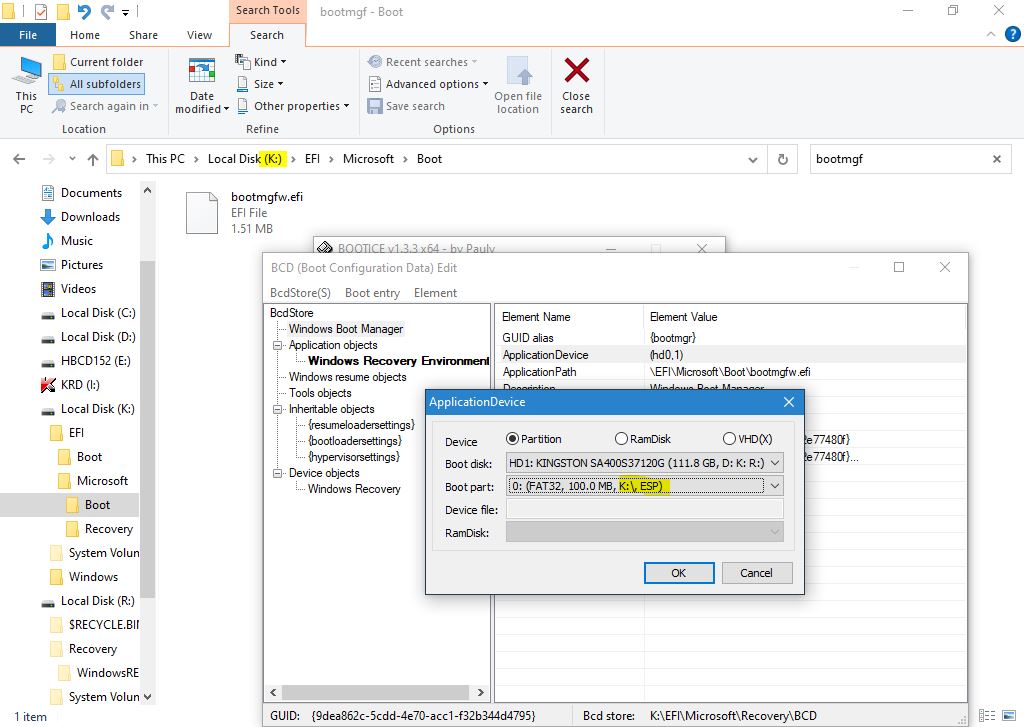Click the Close search red X icon

[576, 72]
